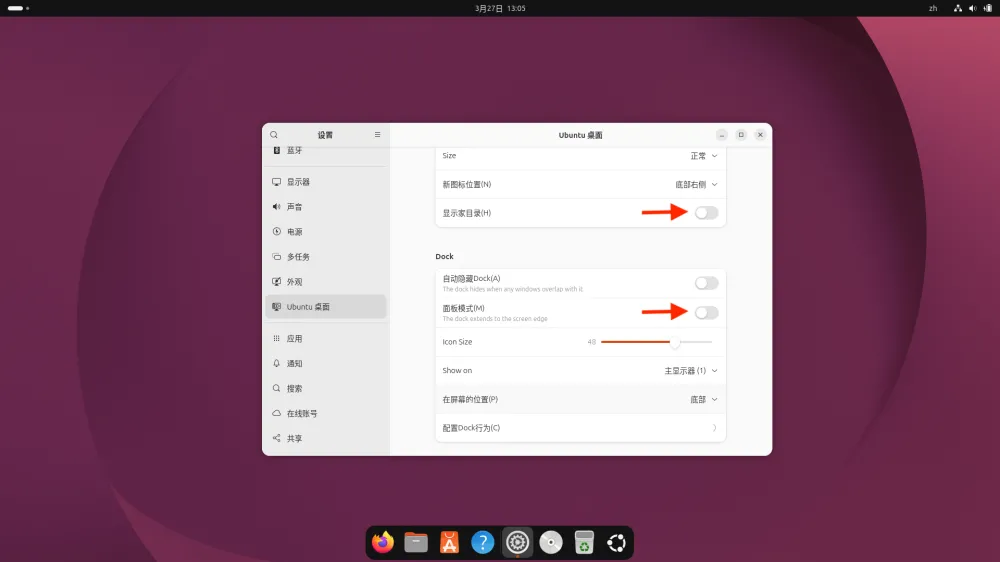This screenshot has width=1000, height=562.
Task: Click the 共享 share icon
Action: (276, 438)
